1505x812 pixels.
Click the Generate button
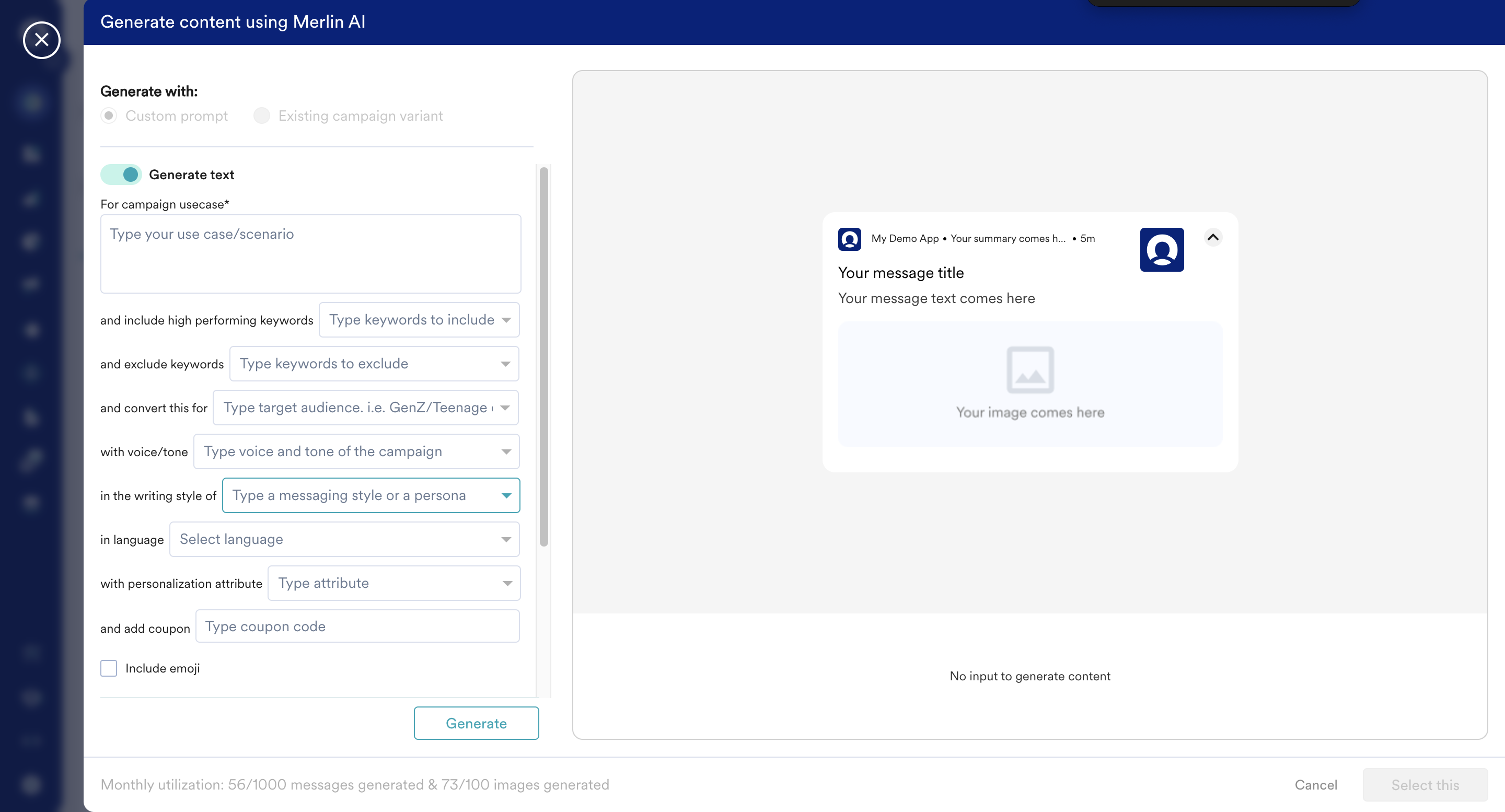point(476,723)
